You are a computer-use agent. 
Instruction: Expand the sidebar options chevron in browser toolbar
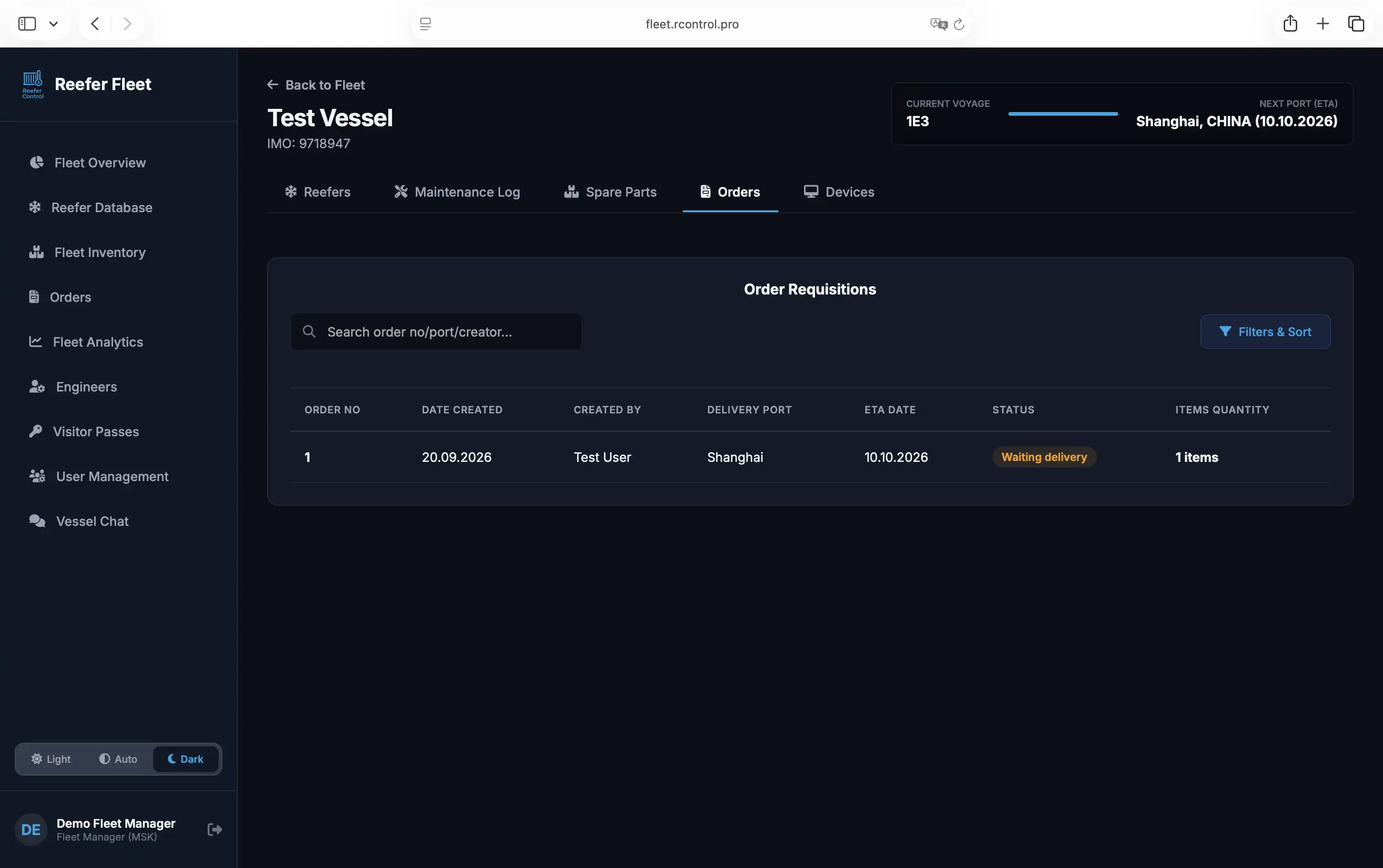(54, 23)
